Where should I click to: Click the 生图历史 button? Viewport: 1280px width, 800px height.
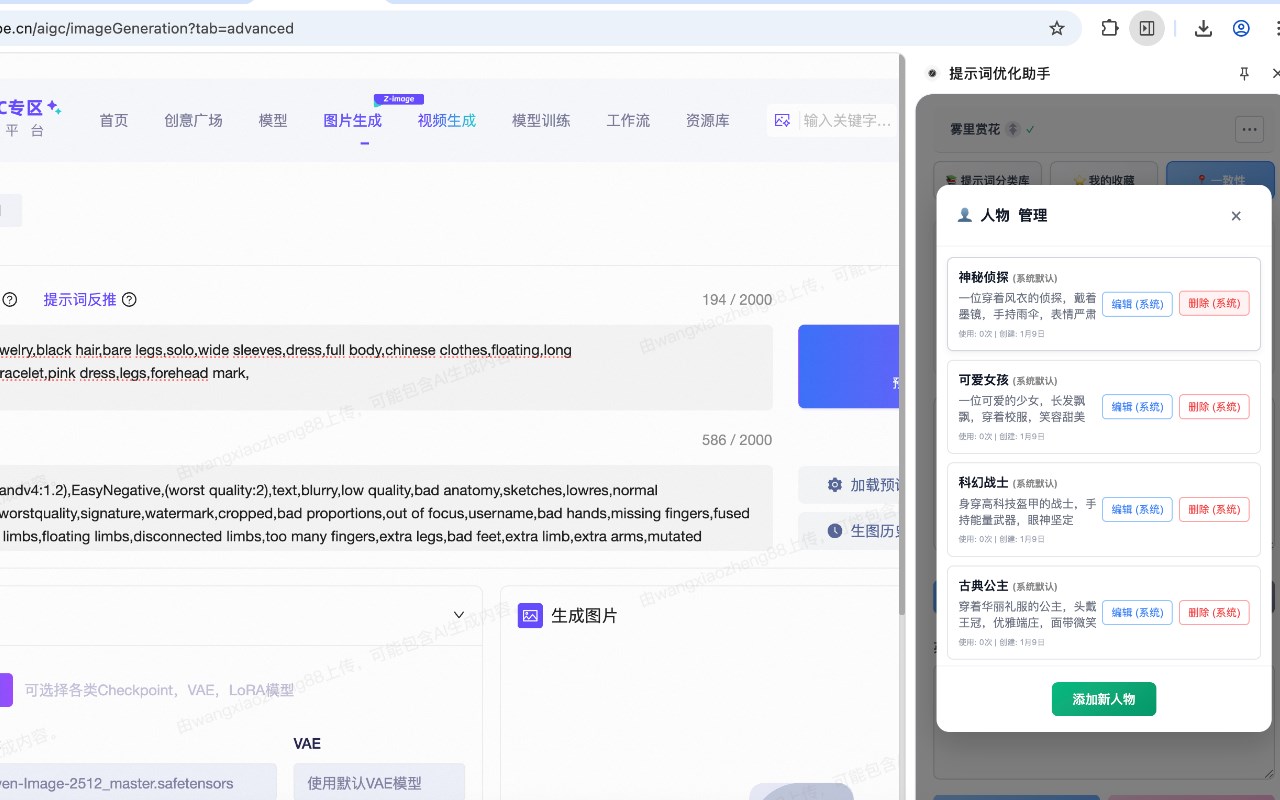[x=850, y=531]
